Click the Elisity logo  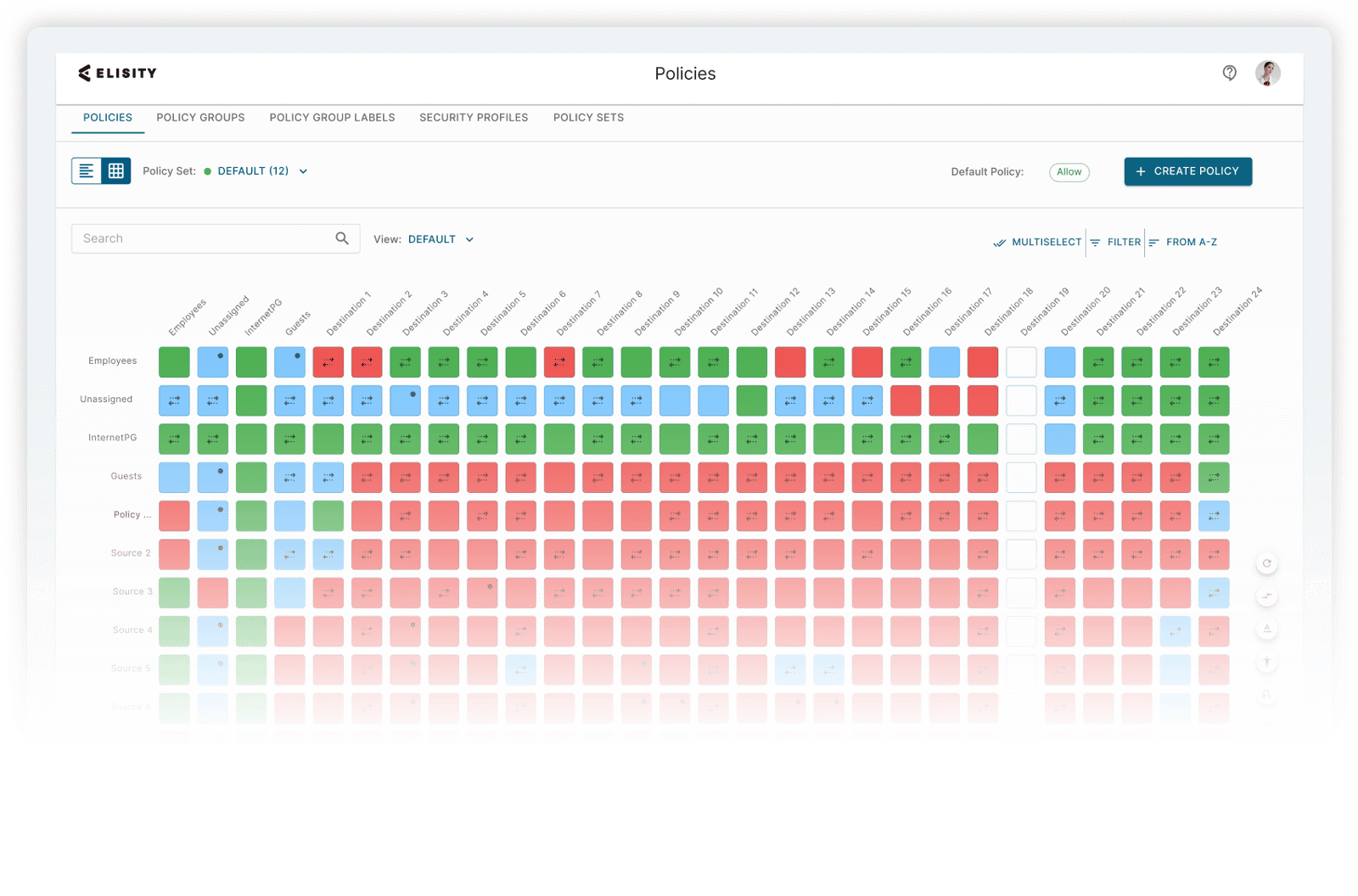117,73
